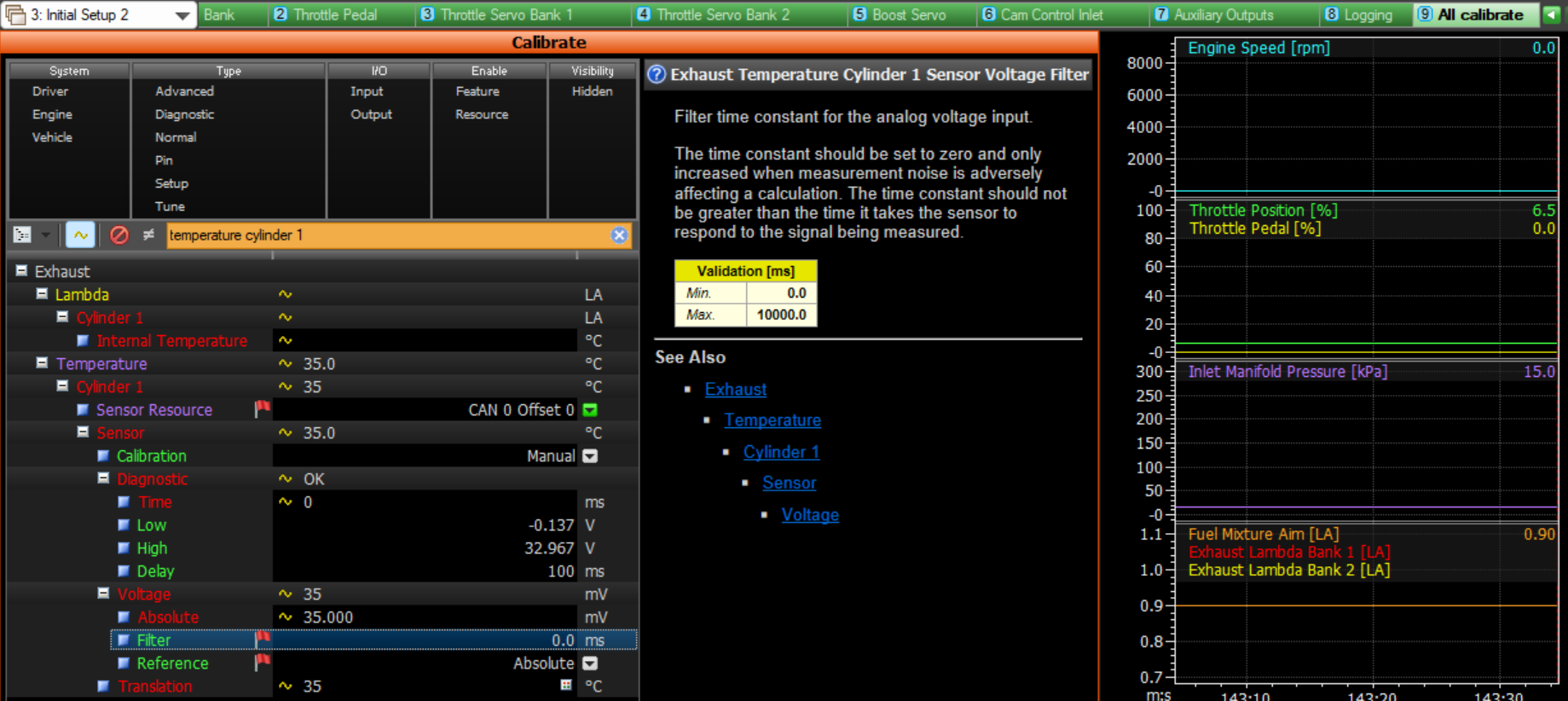
Task: Toggle the Tune type filter
Action: point(170,206)
